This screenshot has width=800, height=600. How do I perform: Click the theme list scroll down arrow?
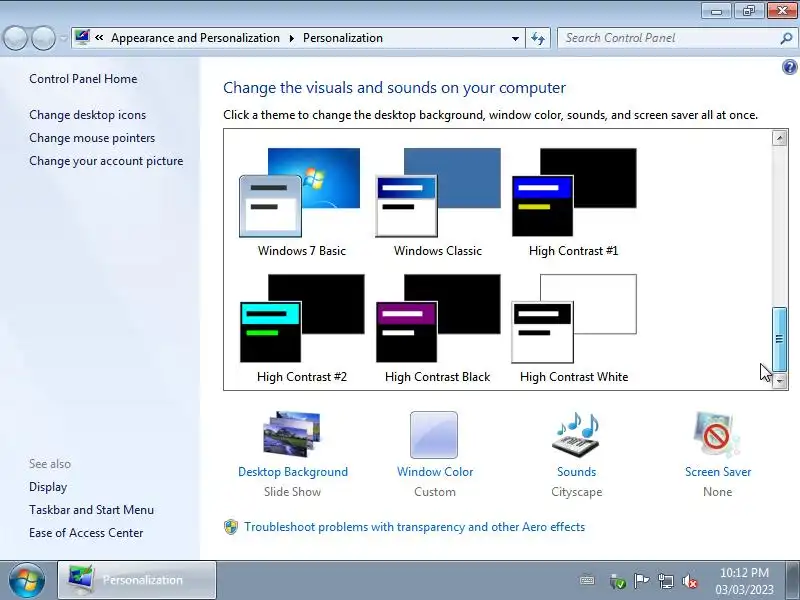point(779,381)
